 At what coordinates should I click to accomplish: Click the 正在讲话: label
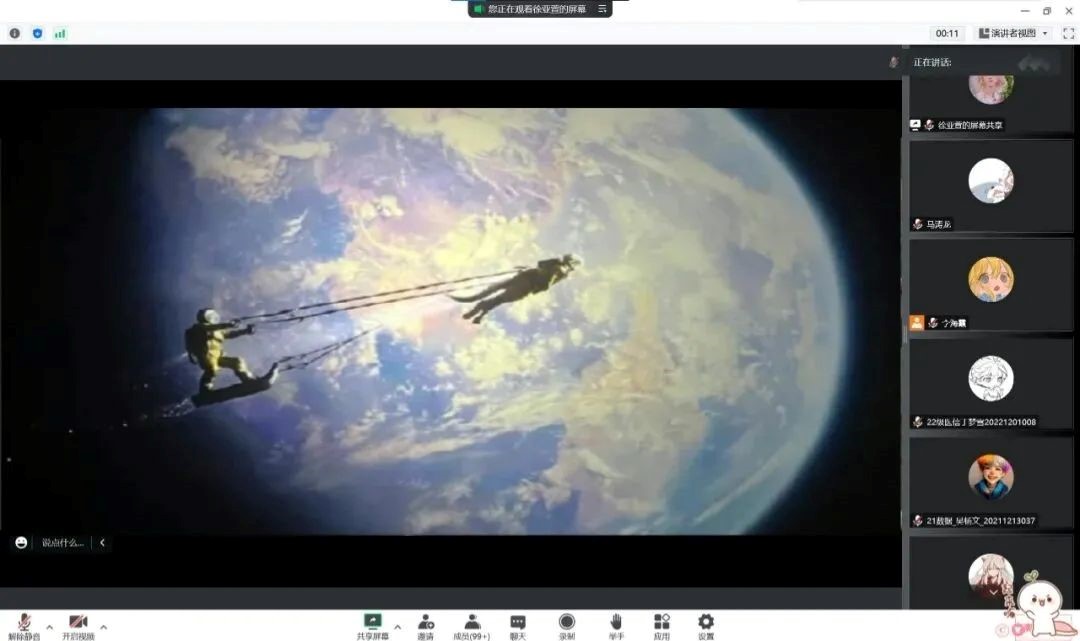click(x=932, y=62)
